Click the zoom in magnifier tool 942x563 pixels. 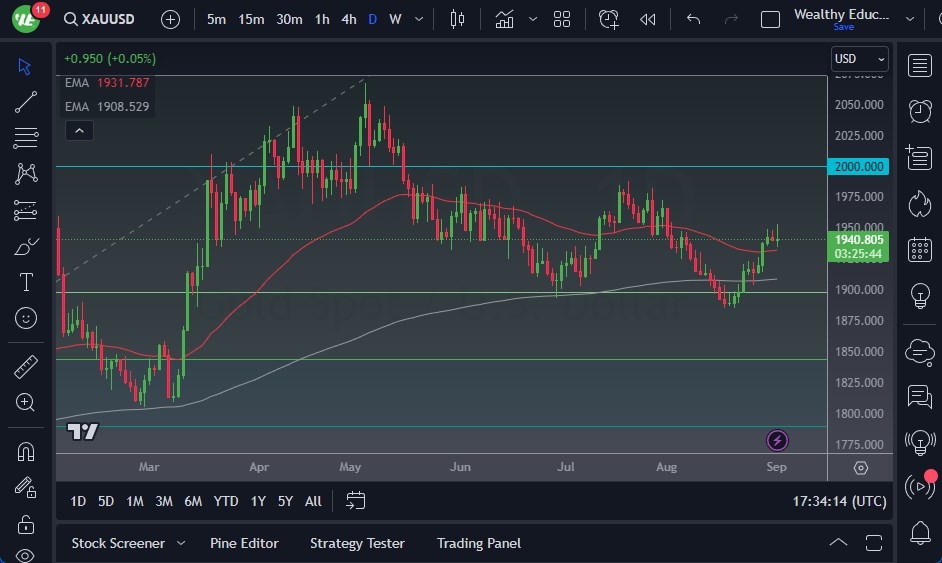(x=26, y=403)
